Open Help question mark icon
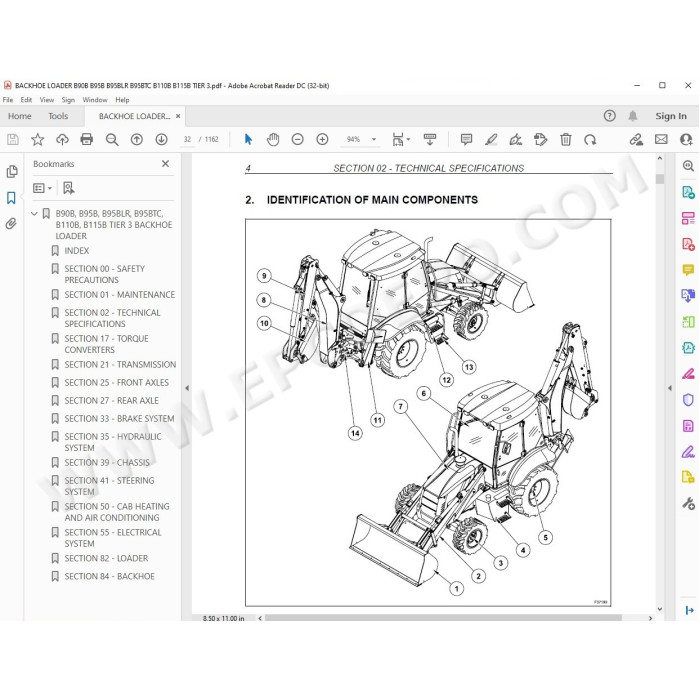700x700 pixels. [609, 116]
